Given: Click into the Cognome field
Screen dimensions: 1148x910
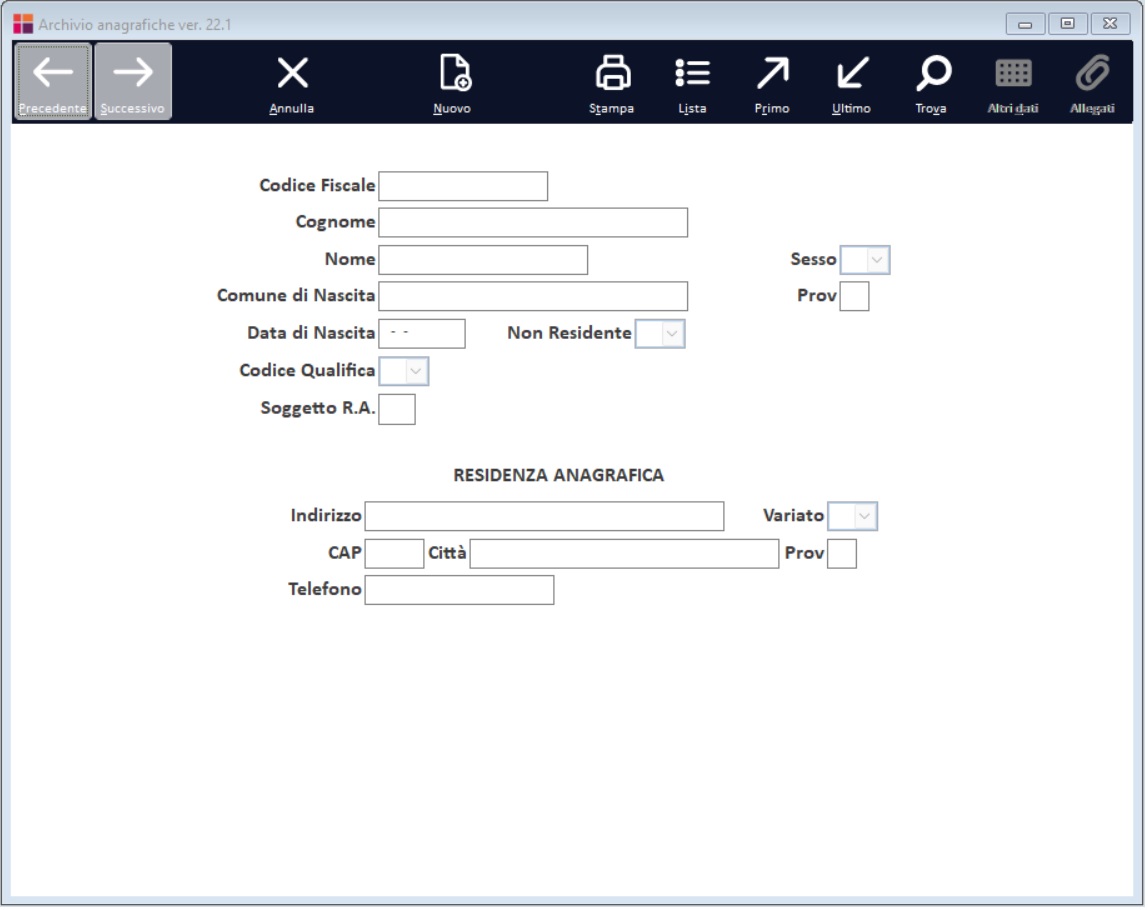Looking at the screenshot, I should 534,223.
